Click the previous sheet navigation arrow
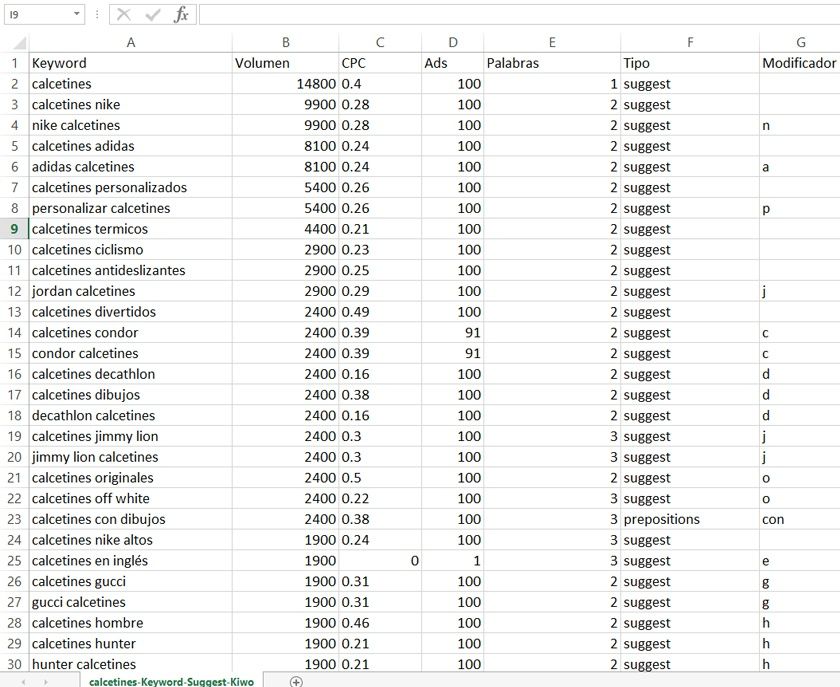The image size is (840, 687). pos(23,682)
